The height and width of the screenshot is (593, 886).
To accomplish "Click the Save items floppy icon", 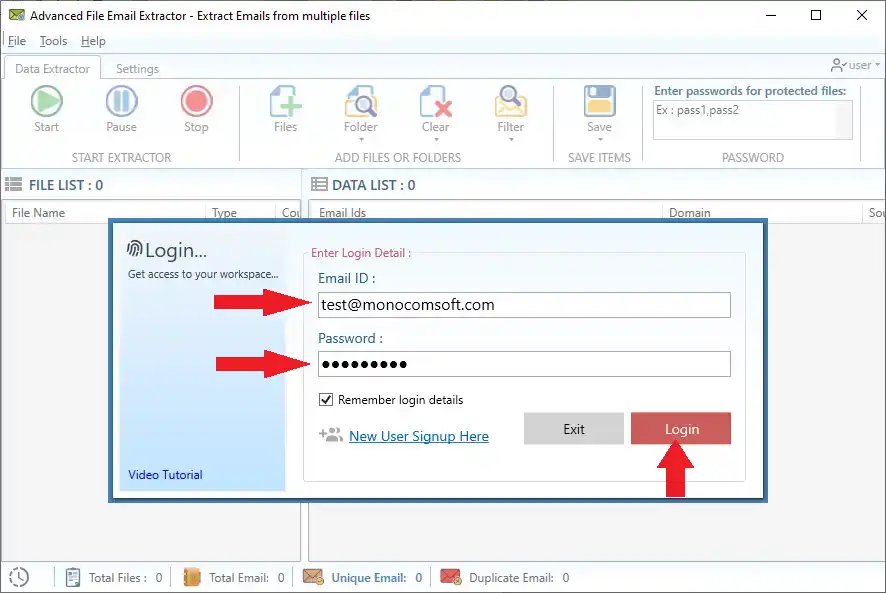I will tap(600, 101).
